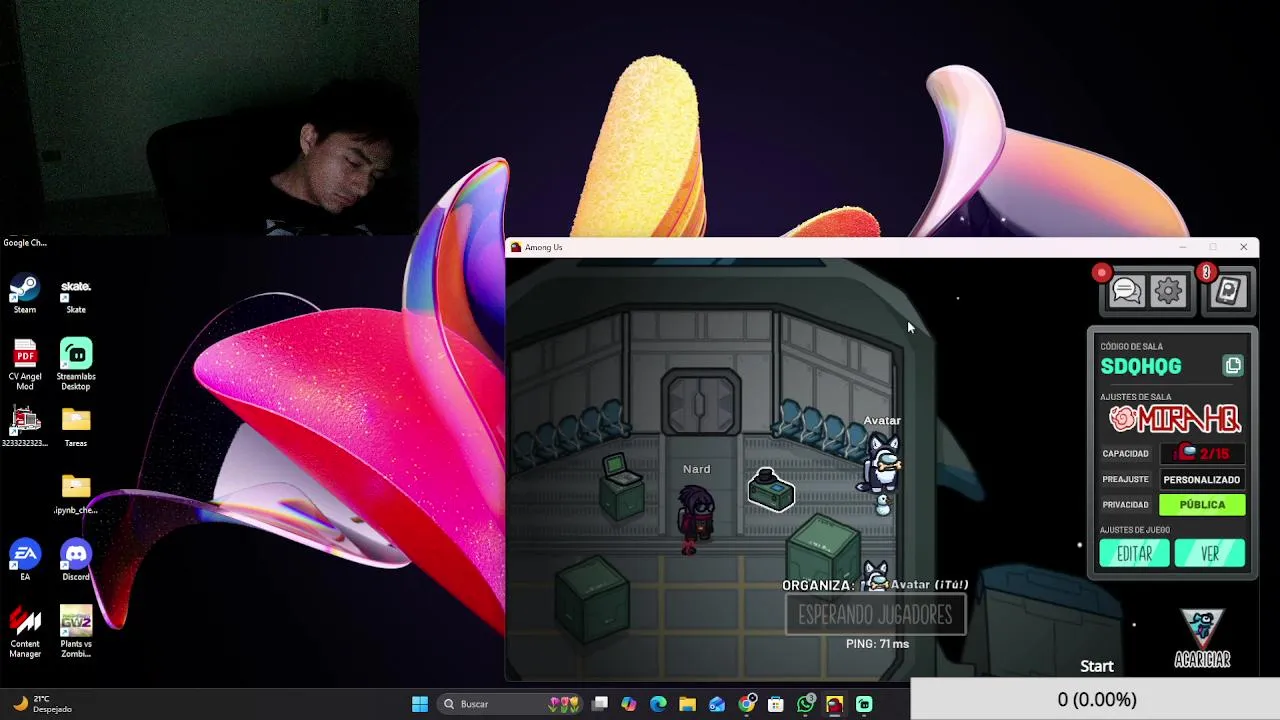The width and height of the screenshot is (1280, 720).
Task: Click the PING: 71 ms text
Action: click(x=877, y=644)
